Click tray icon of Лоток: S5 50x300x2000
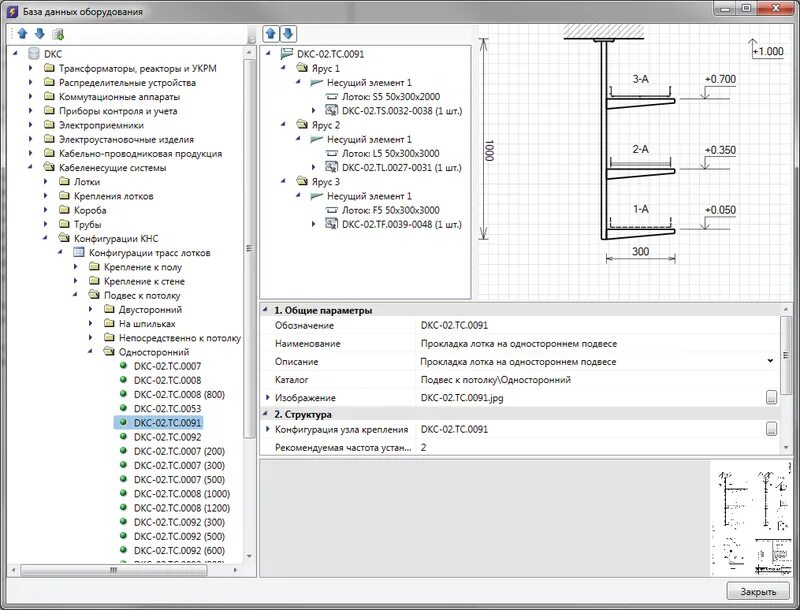 [332, 96]
